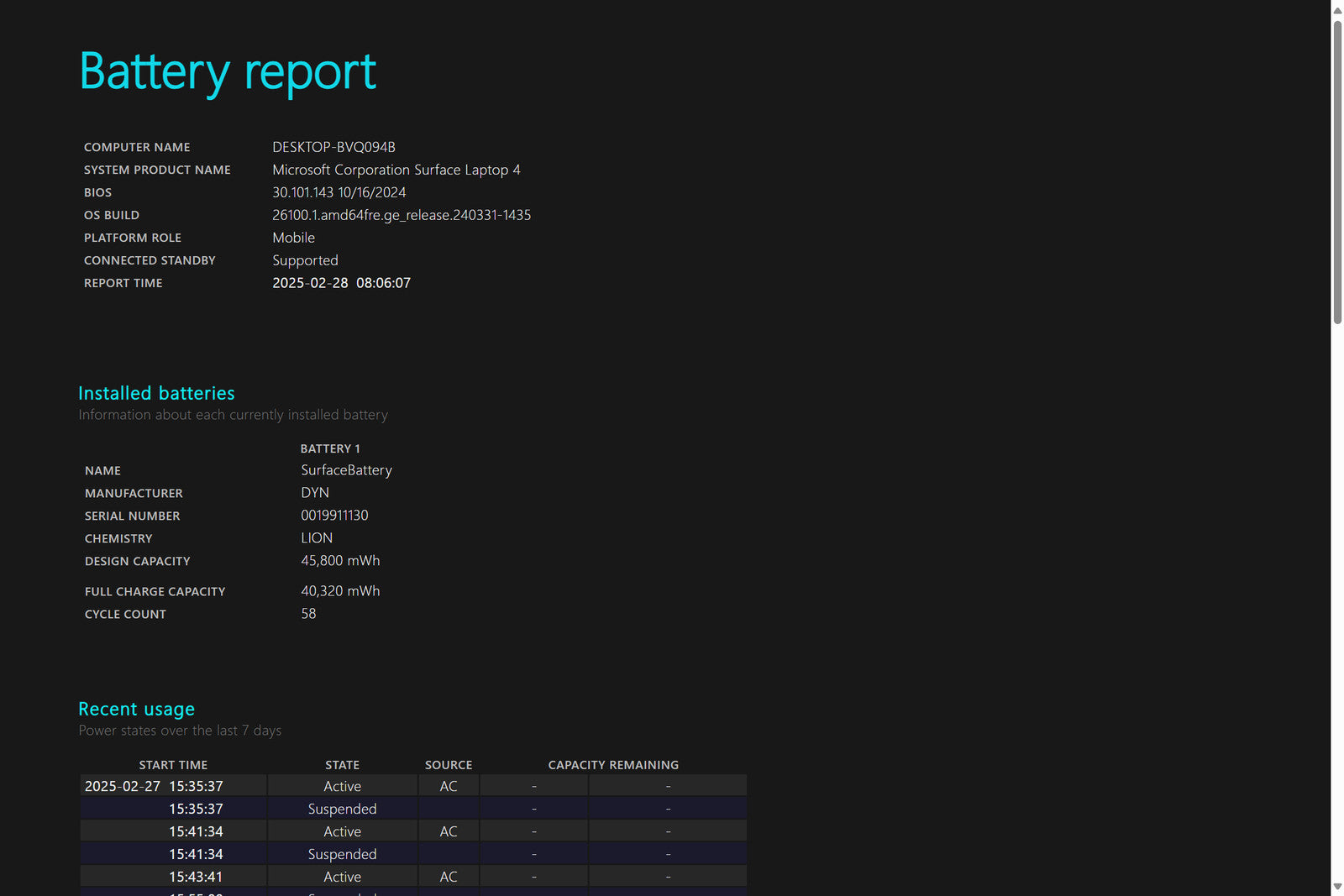Click Power states over the last 7 days
Viewport: 1344px width, 896px height.
tap(180, 731)
